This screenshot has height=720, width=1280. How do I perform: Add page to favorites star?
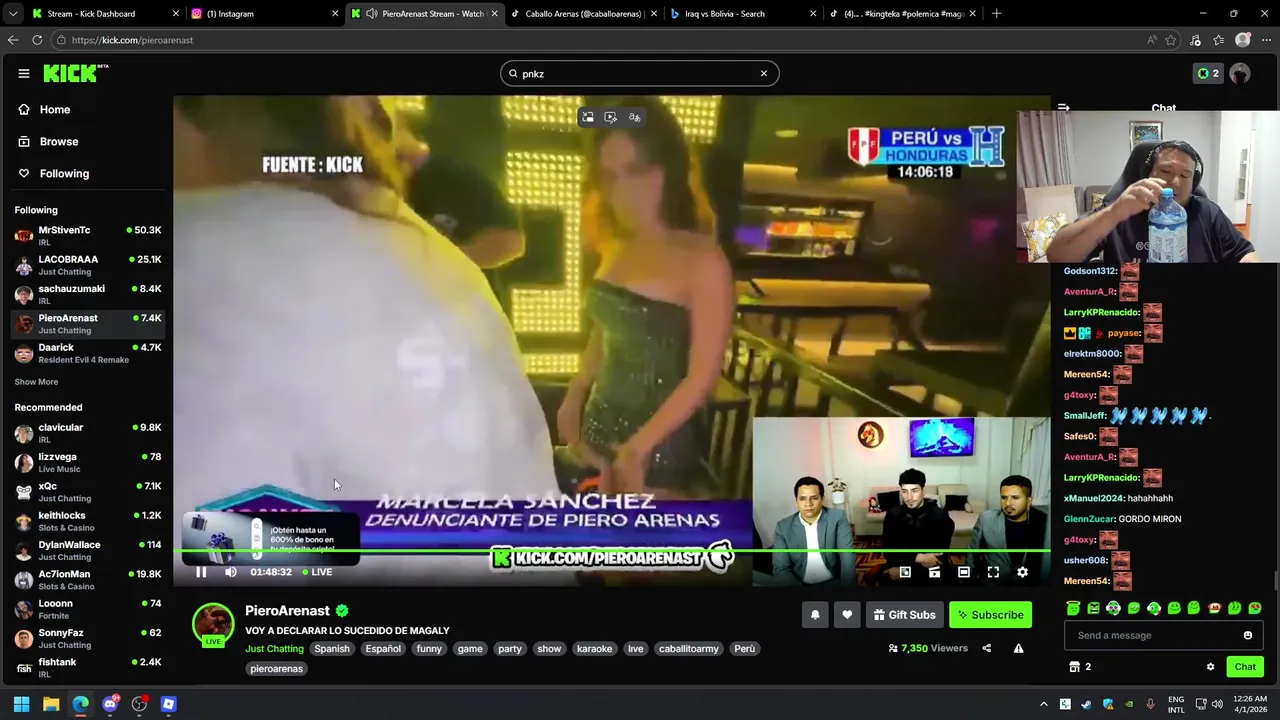[1171, 40]
